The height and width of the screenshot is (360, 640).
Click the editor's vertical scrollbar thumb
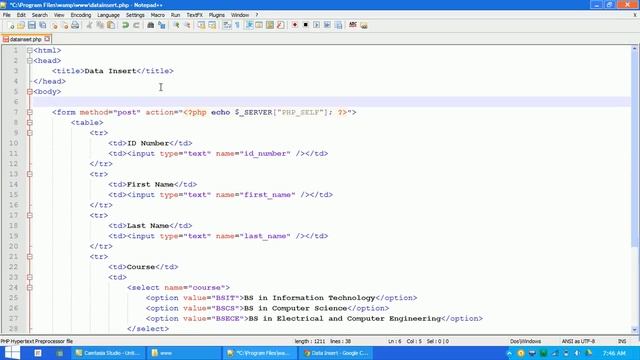coord(635,149)
